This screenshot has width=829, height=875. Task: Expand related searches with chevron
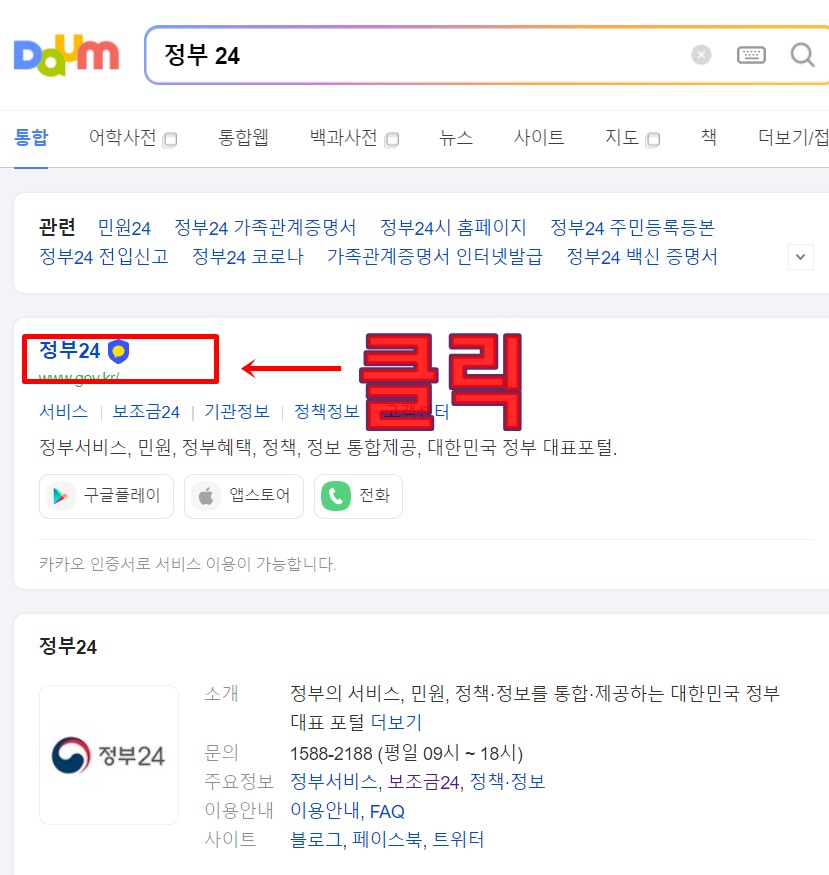(801, 257)
